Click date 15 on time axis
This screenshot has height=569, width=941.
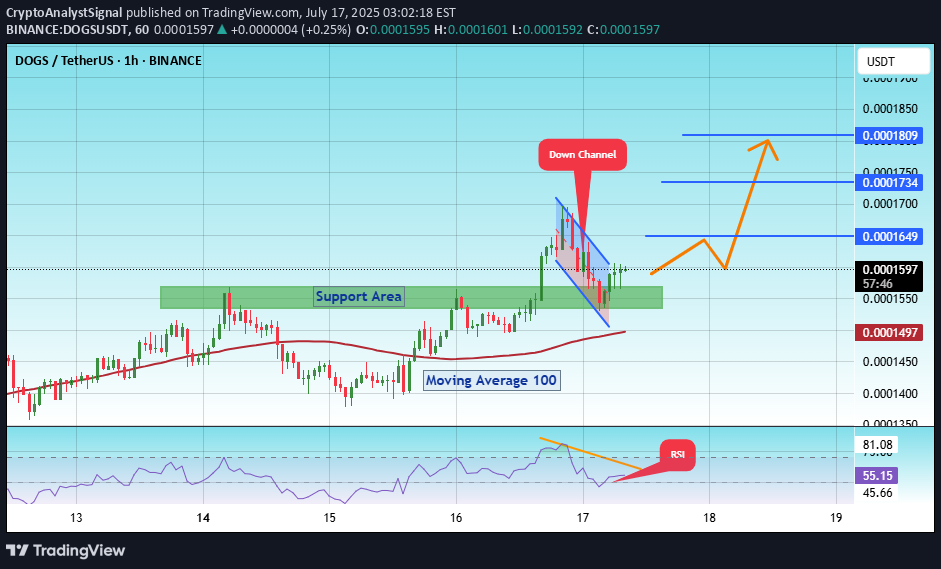[329, 518]
